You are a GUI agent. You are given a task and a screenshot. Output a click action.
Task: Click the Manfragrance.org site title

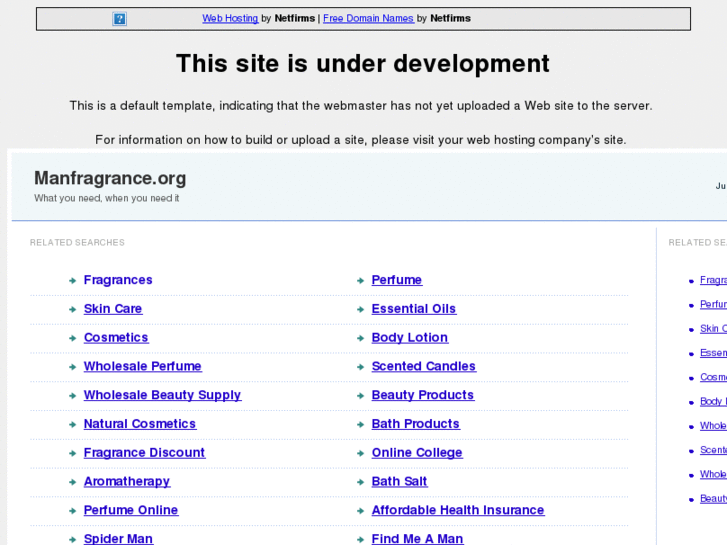pos(110,178)
